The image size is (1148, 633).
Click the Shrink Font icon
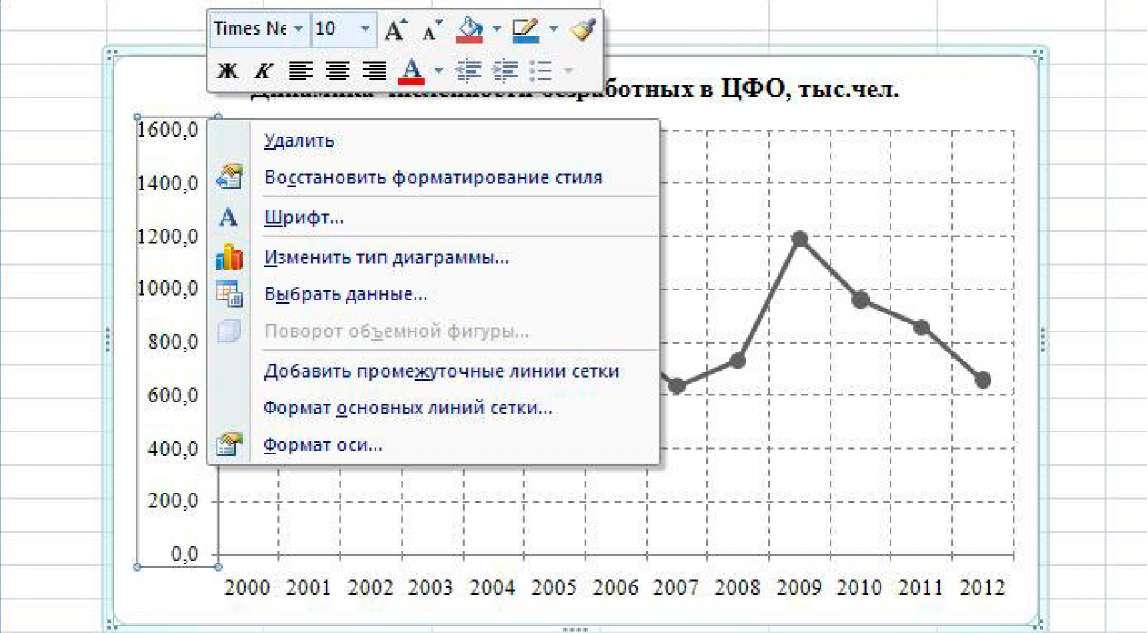pyautogui.click(x=432, y=30)
